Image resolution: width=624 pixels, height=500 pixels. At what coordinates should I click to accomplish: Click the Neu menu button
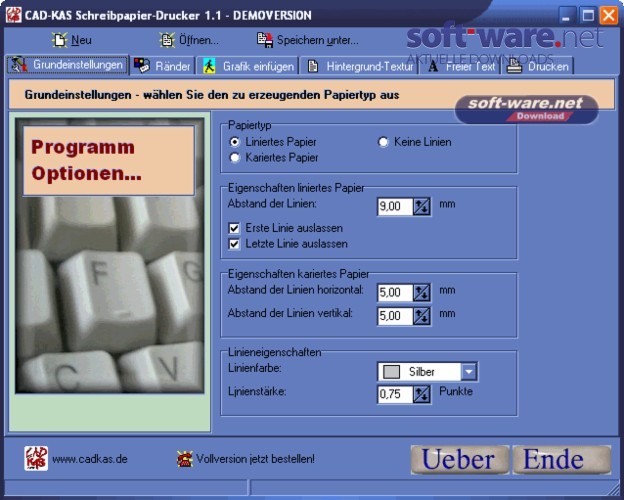[x=72, y=40]
